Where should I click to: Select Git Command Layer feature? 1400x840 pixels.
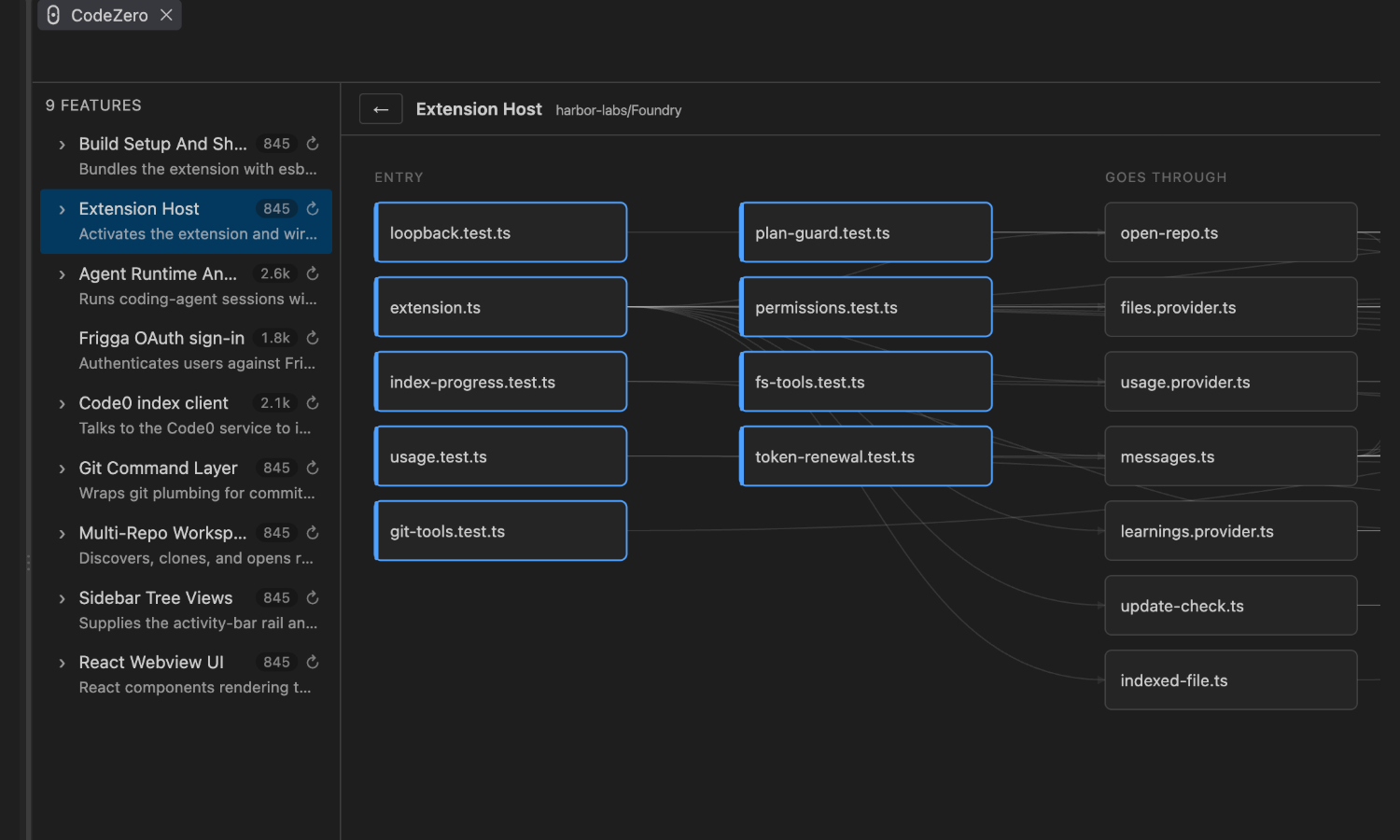click(186, 480)
